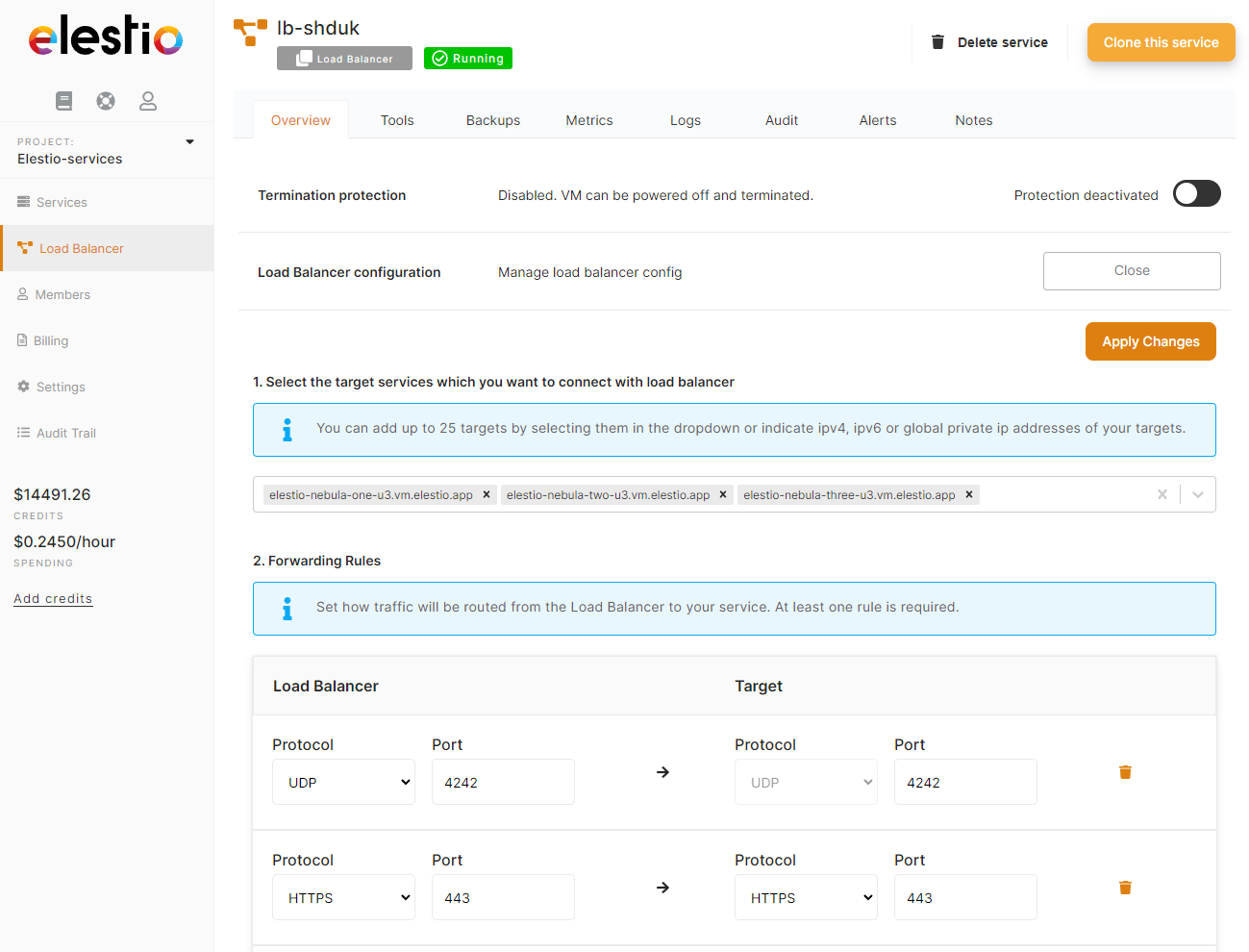Open the Backups tab
The image size is (1249, 952).
(492, 120)
